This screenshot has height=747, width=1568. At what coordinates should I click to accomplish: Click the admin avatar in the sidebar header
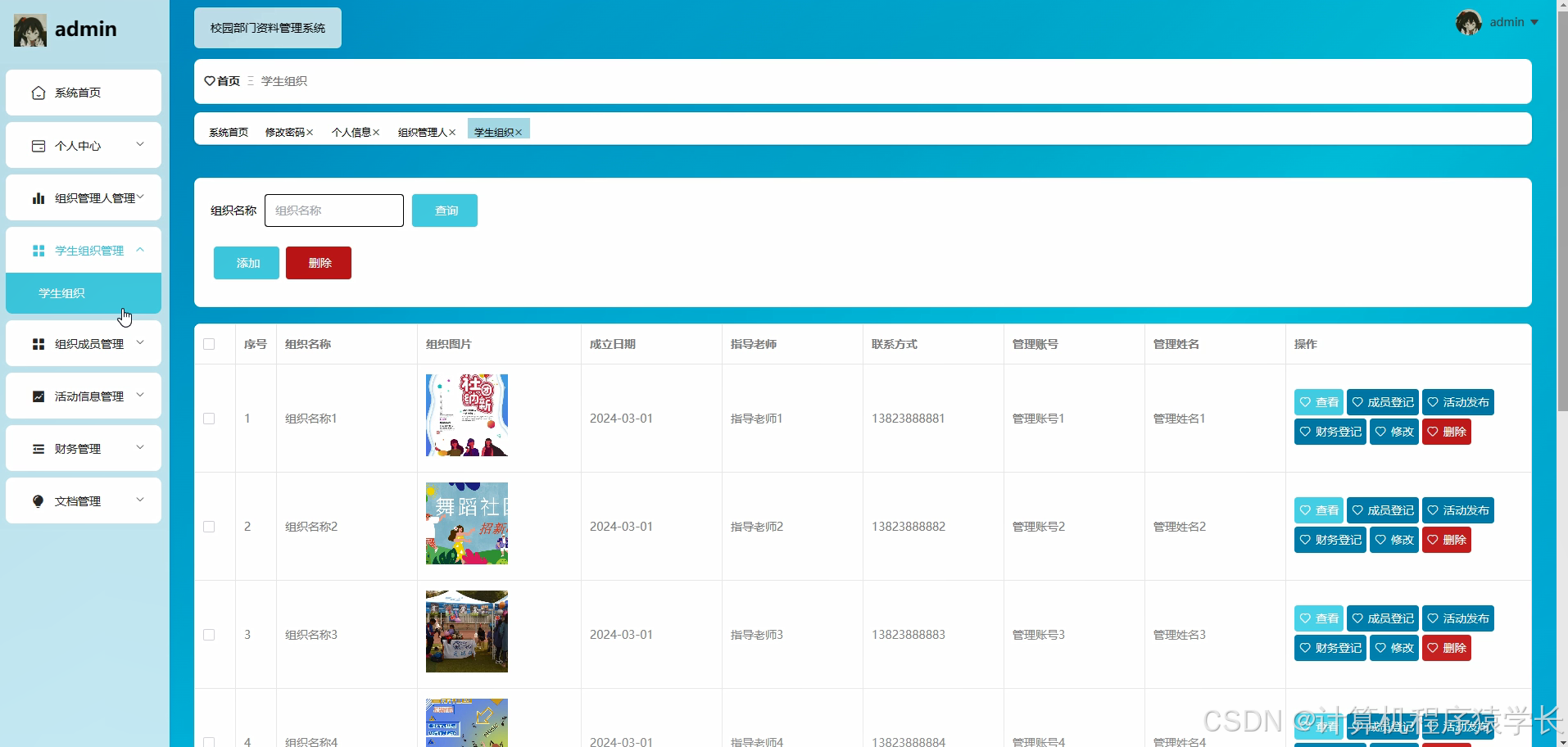point(30,30)
